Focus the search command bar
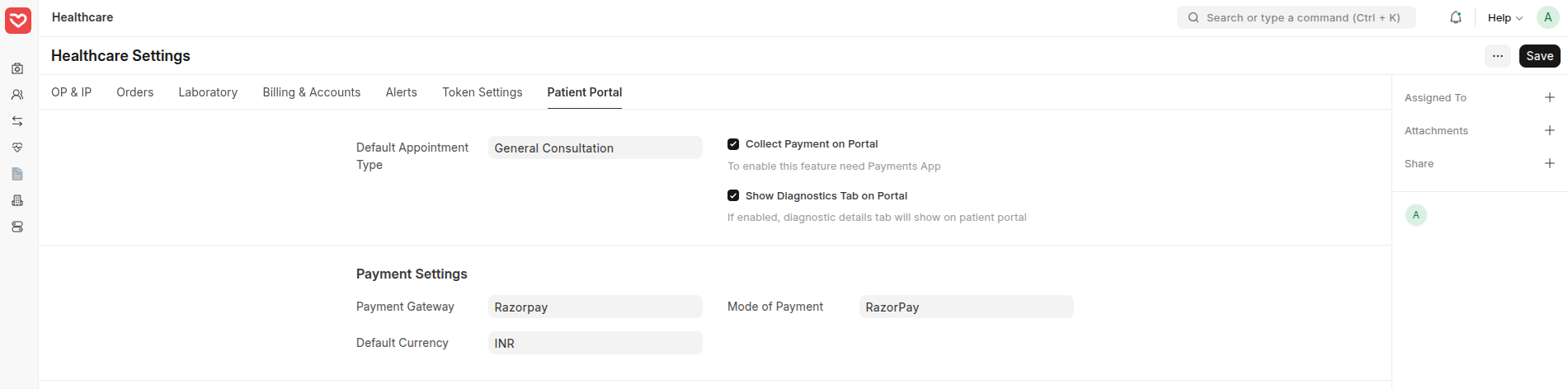This screenshot has height=389, width=1568. click(1296, 17)
